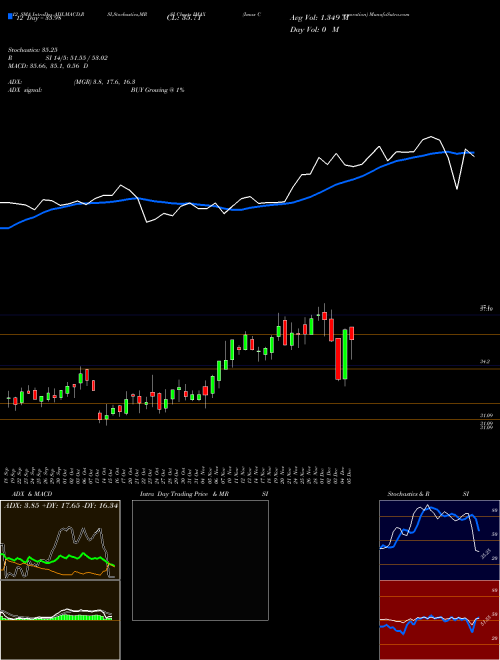Click the tall green candle near chart end
The height and width of the screenshot is (660, 500).
tap(345, 354)
